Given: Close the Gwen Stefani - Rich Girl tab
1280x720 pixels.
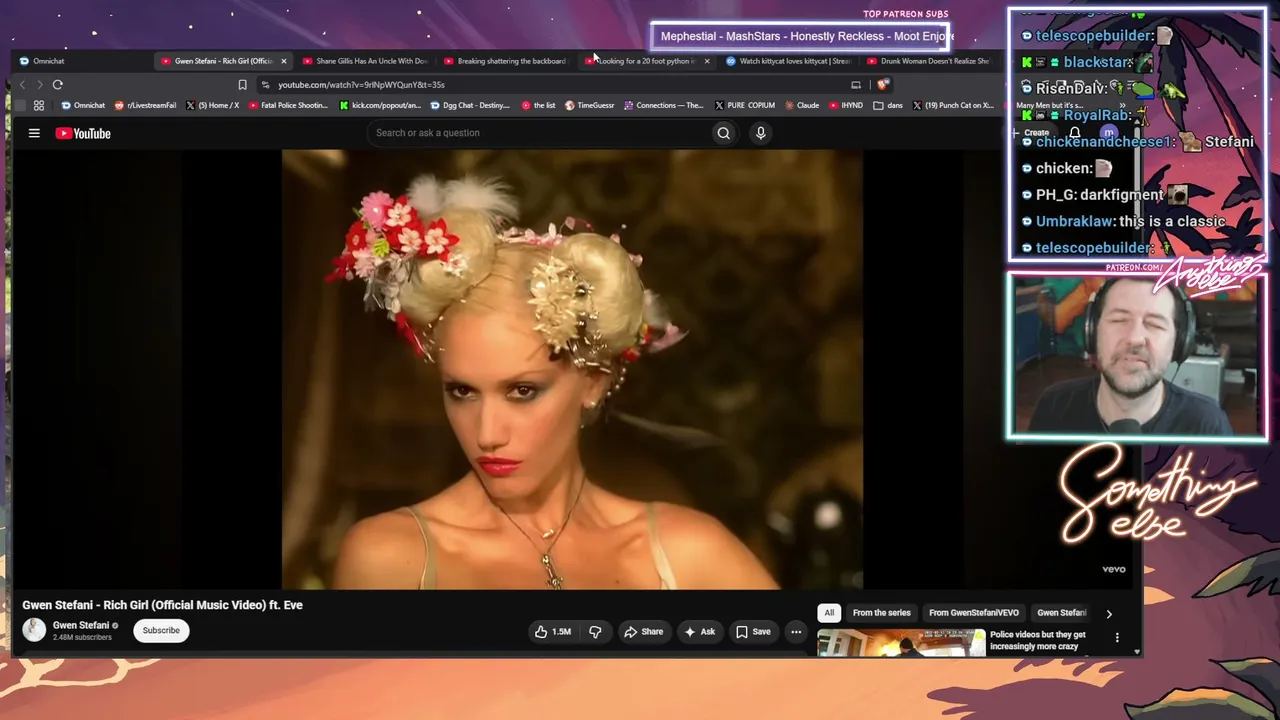Looking at the screenshot, I should pyautogui.click(x=284, y=61).
